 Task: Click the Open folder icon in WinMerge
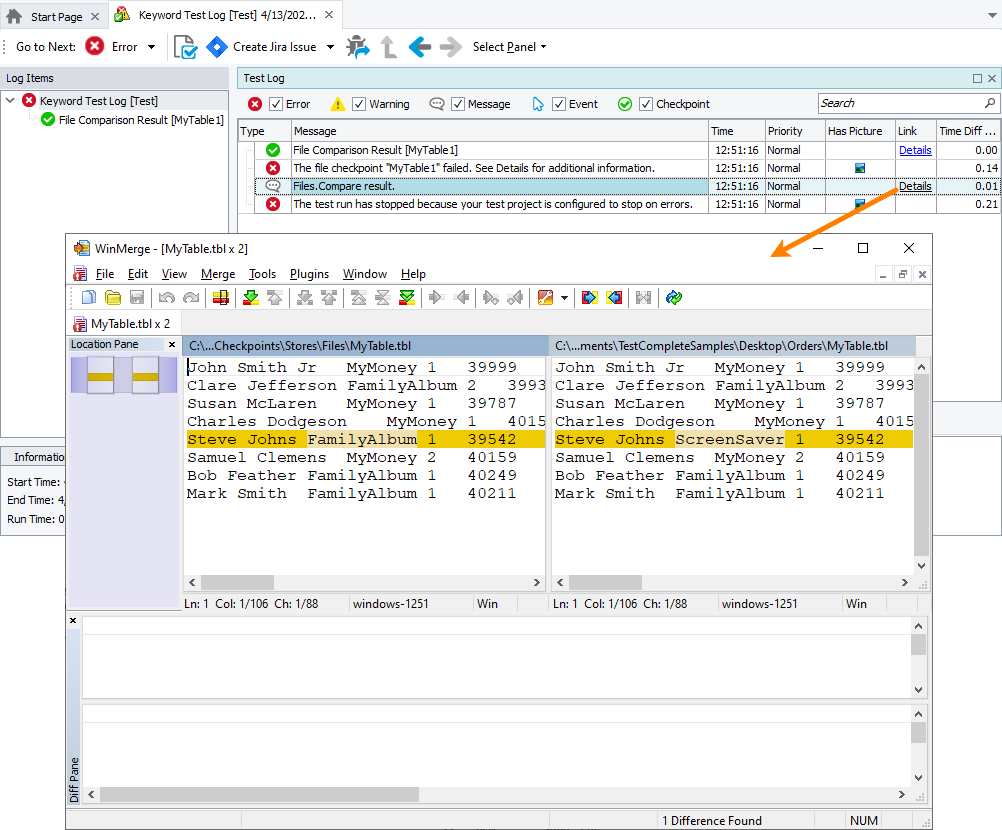113,297
